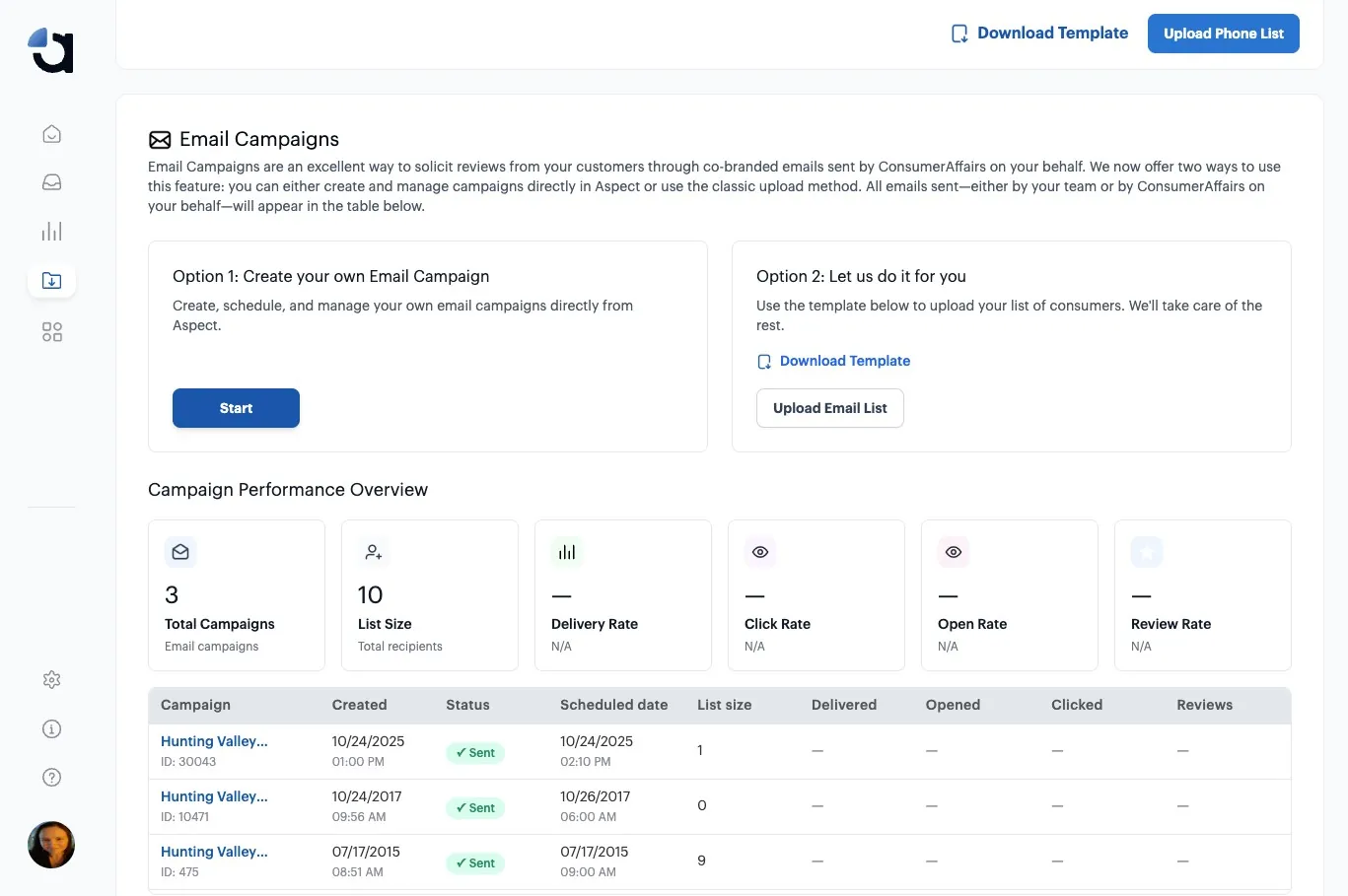
Task: Click the Click Rate eye icon
Action: point(760,552)
